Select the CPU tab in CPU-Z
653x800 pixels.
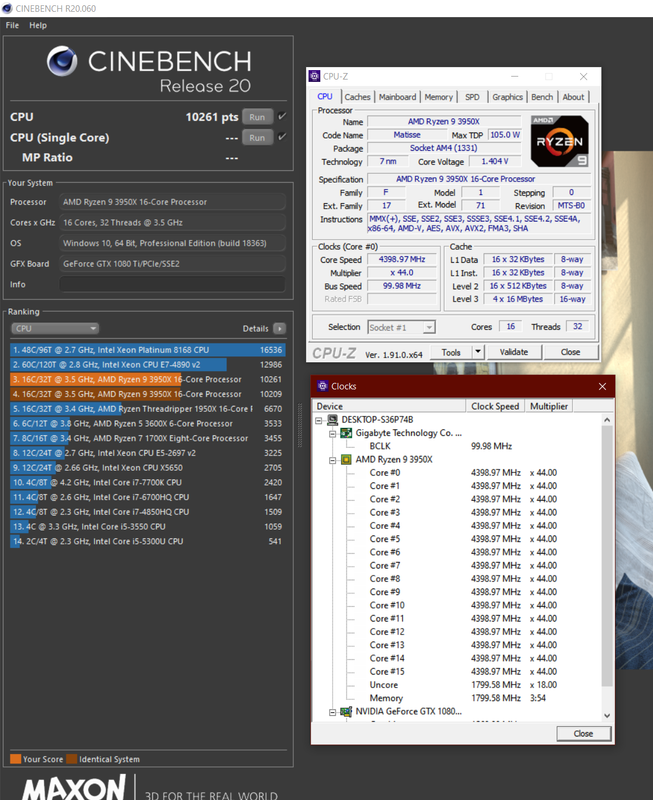325,96
